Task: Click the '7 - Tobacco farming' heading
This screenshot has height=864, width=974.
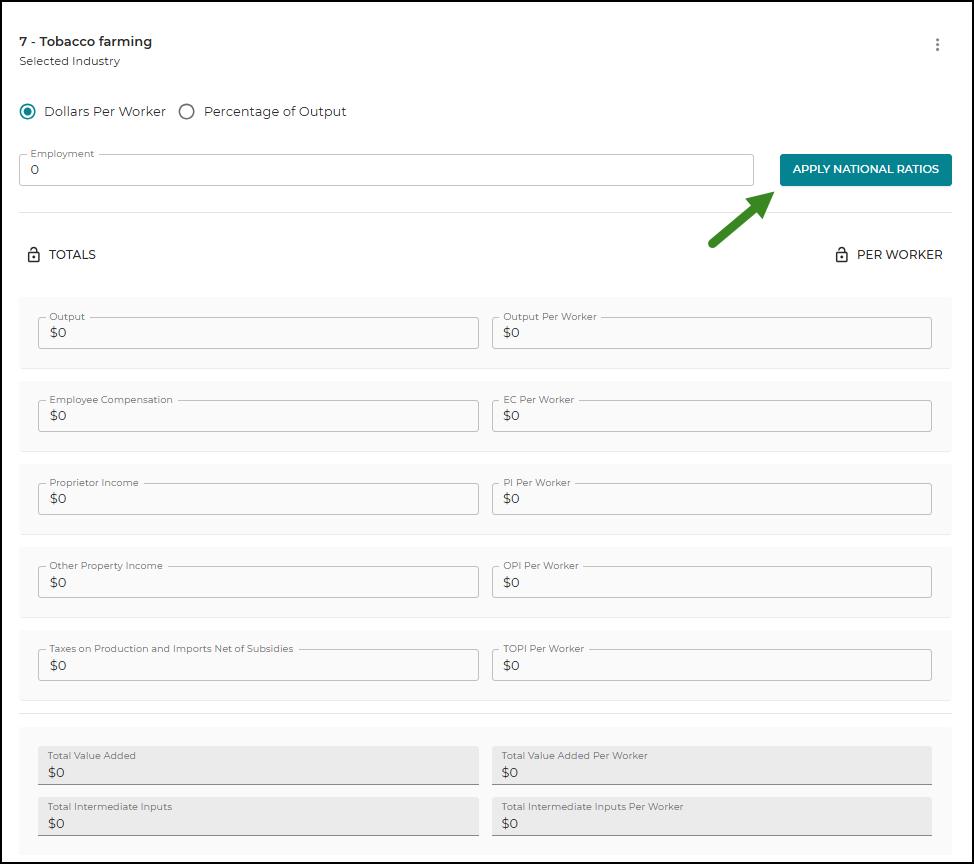Action: tap(86, 42)
